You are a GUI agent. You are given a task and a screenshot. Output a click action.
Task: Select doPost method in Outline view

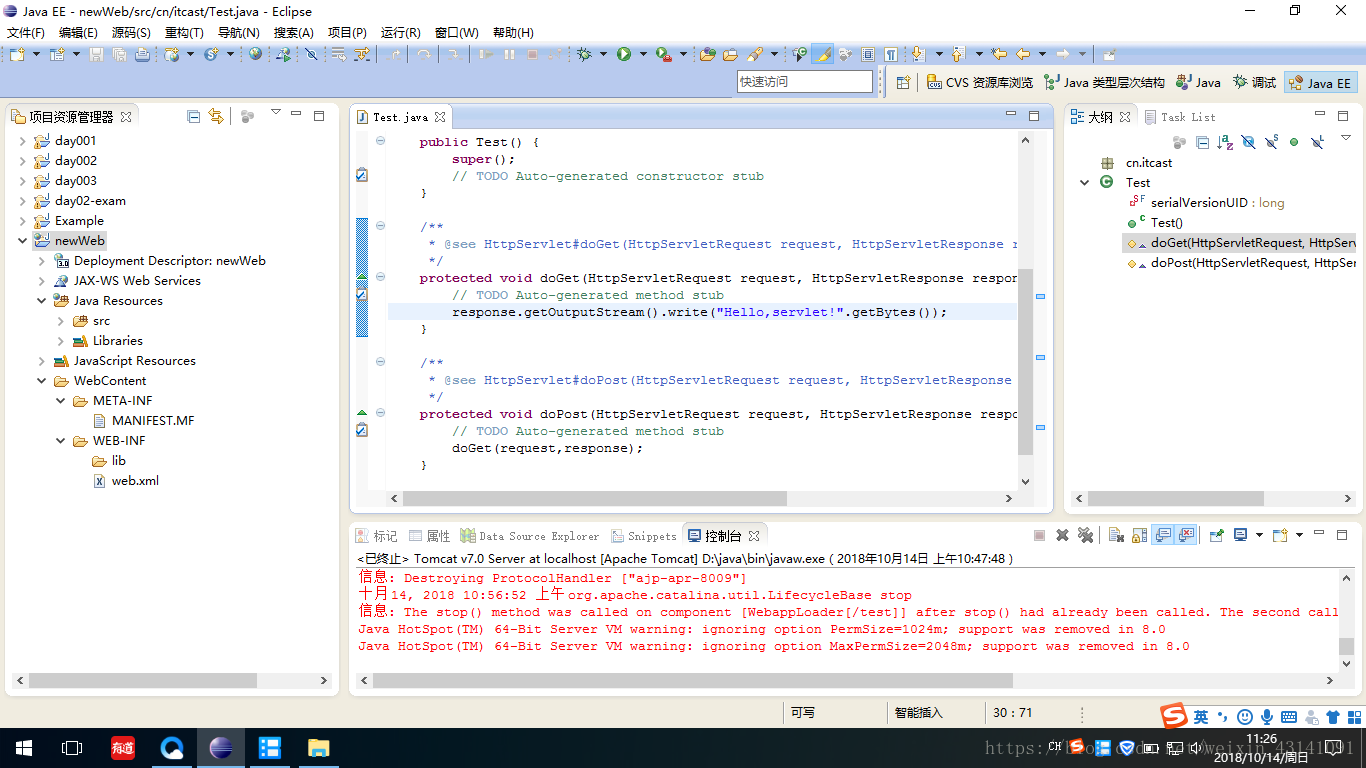1241,263
